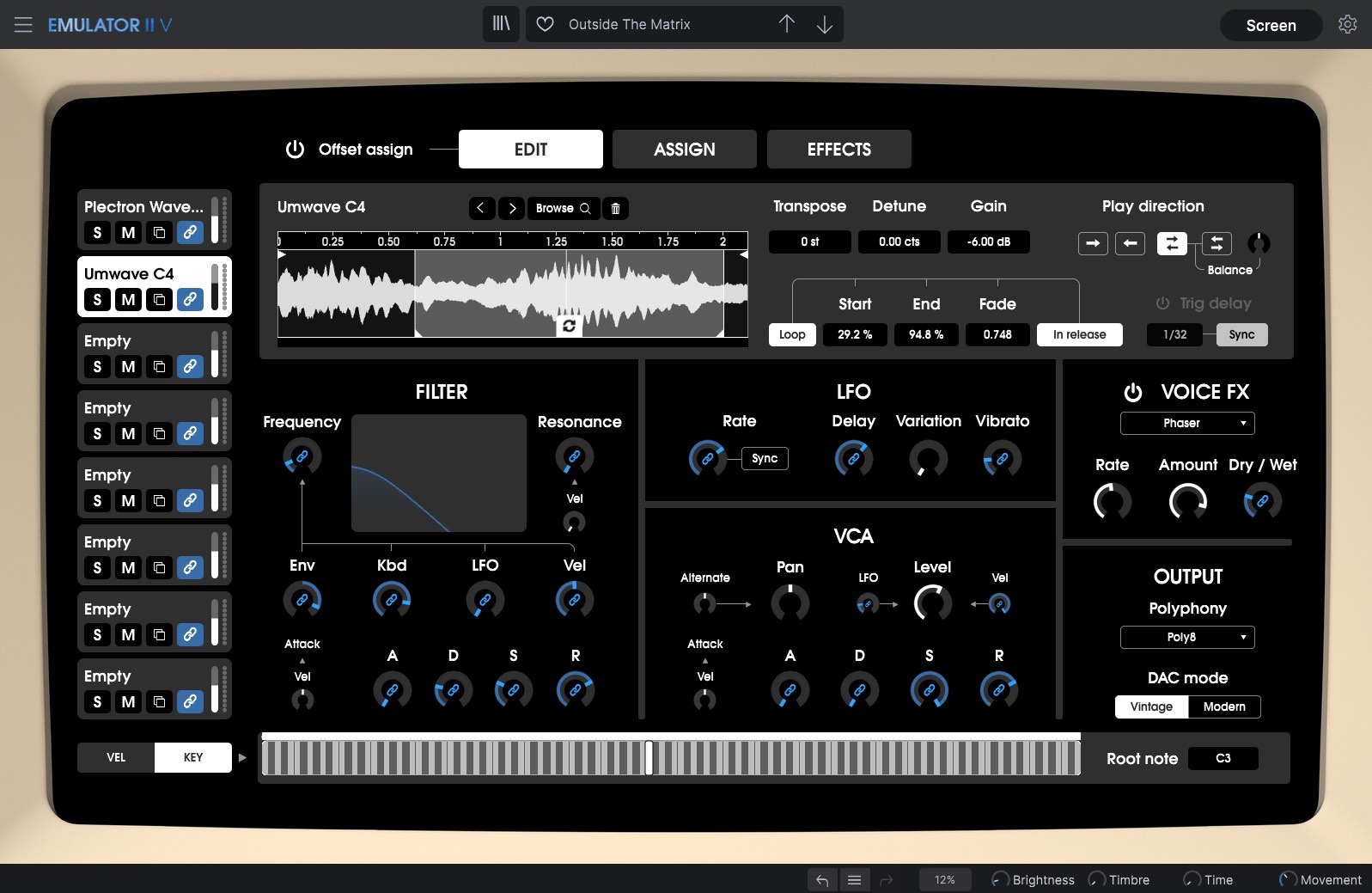Click the filter Frequency knob
Screen dimensions: 1372x893
pos(302,456)
